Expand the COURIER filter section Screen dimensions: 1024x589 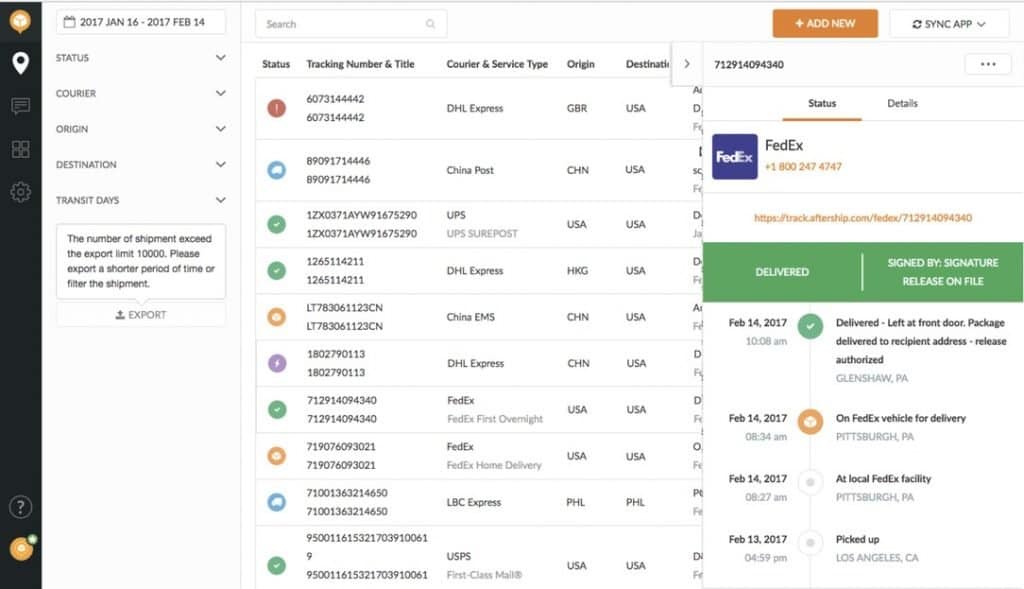point(140,94)
